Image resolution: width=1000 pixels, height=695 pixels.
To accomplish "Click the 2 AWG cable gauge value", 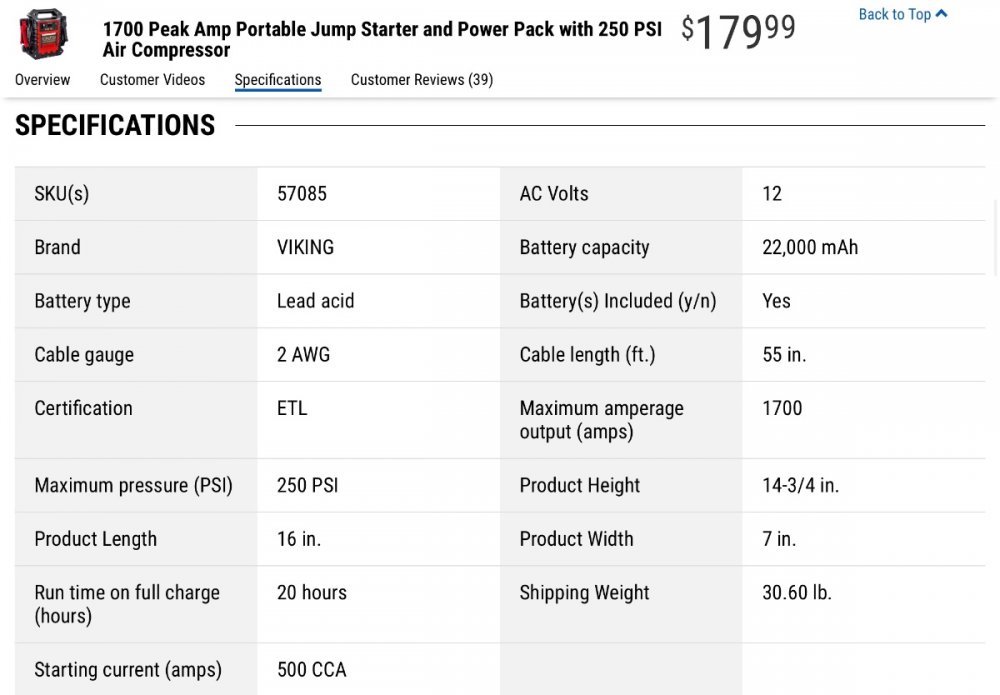I will (x=303, y=355).
